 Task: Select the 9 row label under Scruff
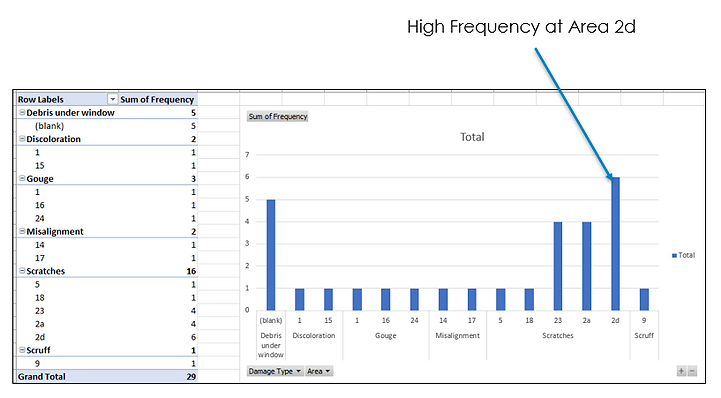coord(37,363)
